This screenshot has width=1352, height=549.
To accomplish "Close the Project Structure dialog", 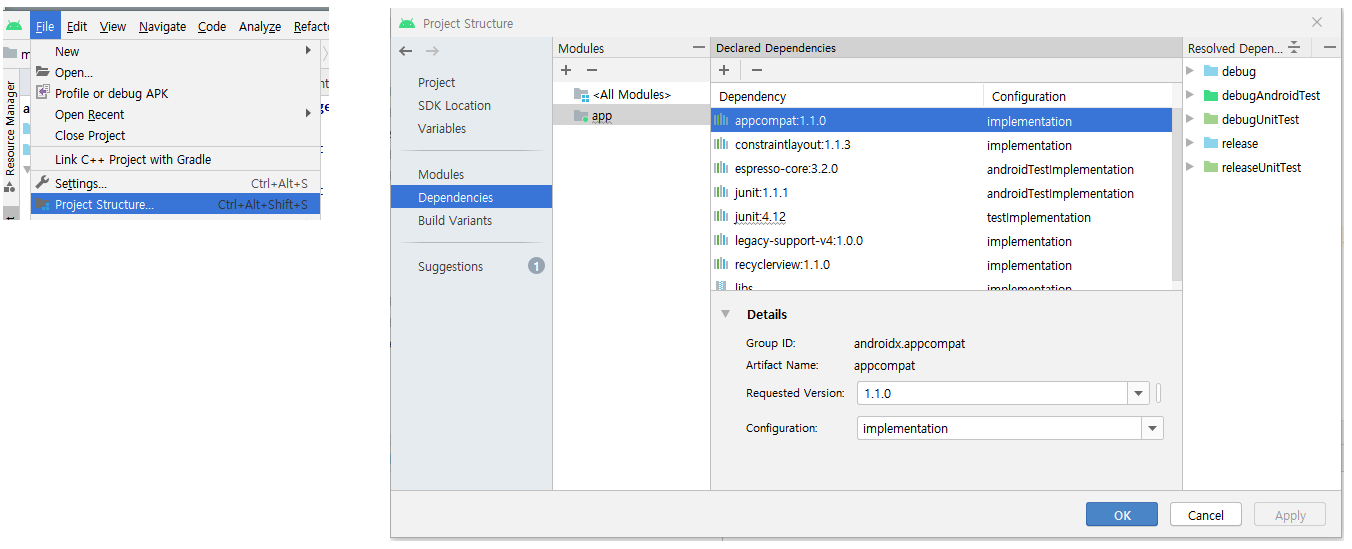I will [x=1317, y=22].
